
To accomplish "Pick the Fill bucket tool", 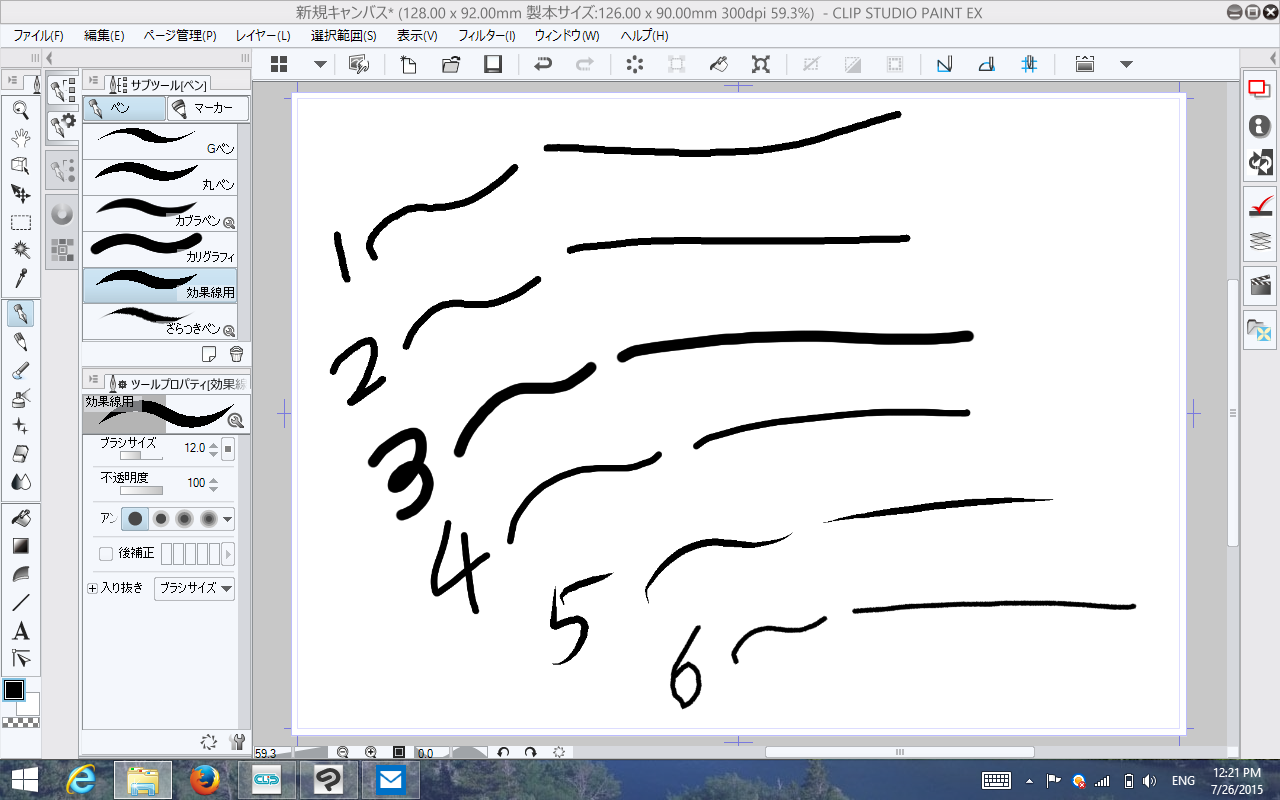I will 20,518.
